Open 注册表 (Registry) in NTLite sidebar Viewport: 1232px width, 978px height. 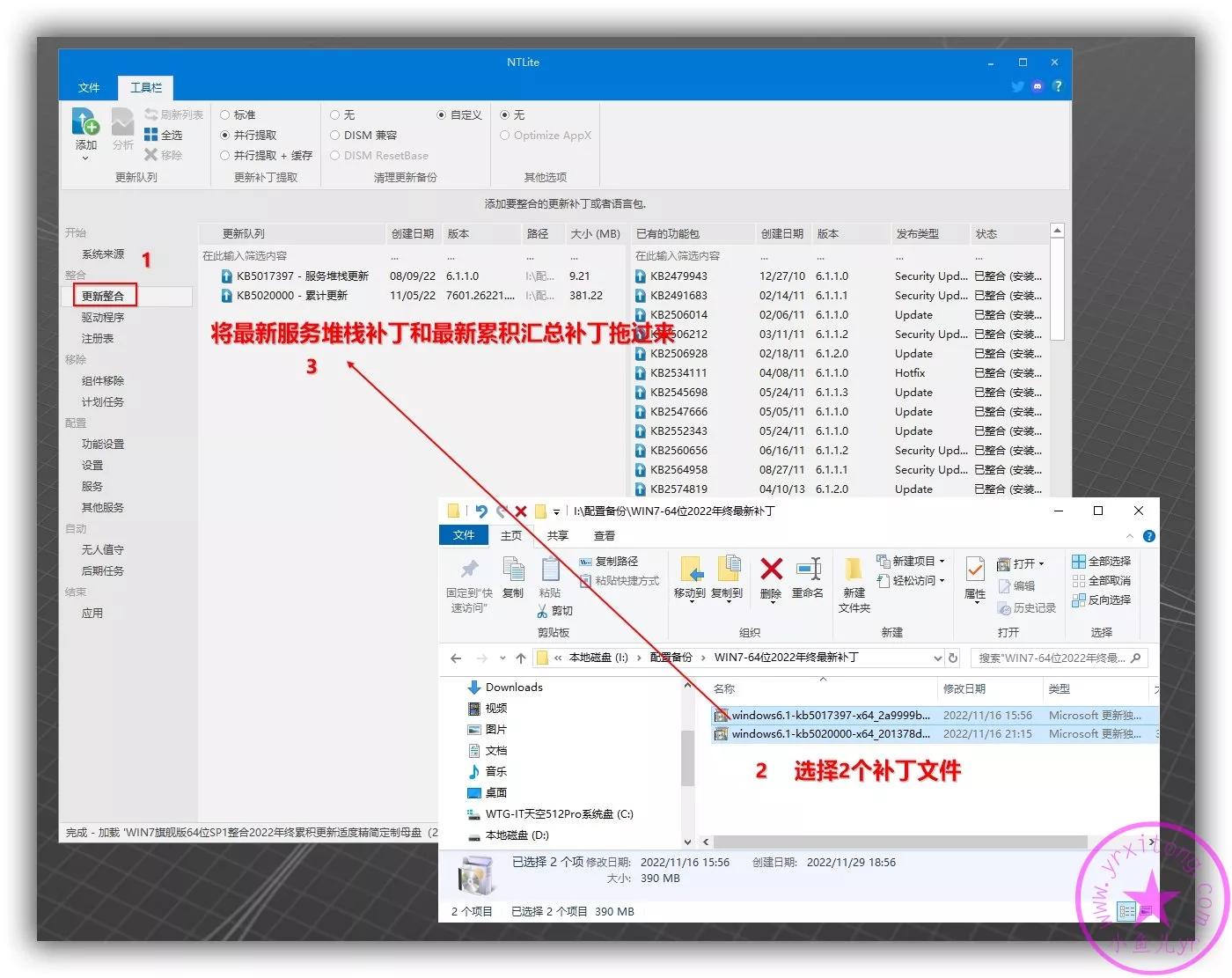98,338
